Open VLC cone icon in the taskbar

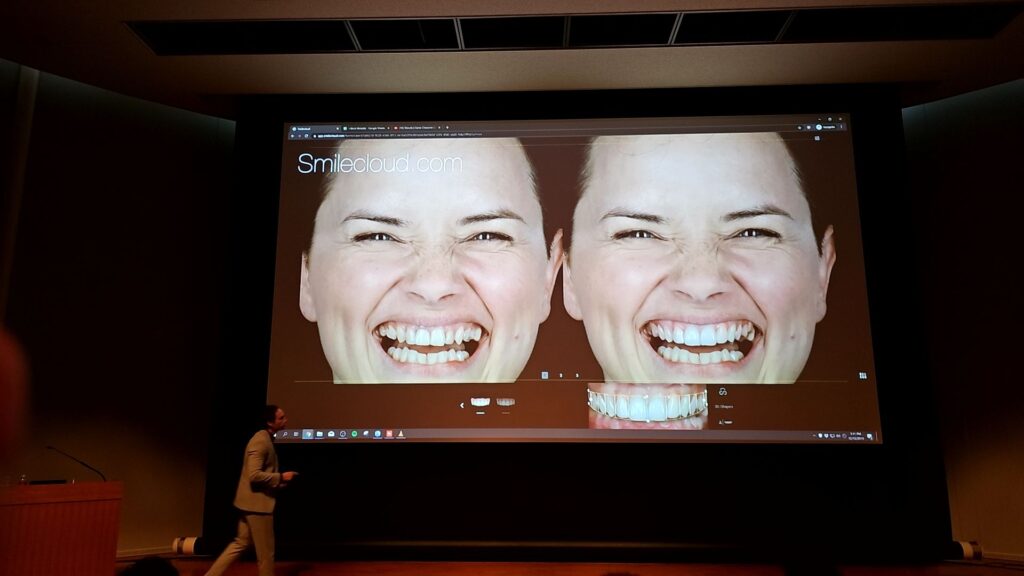401,434
